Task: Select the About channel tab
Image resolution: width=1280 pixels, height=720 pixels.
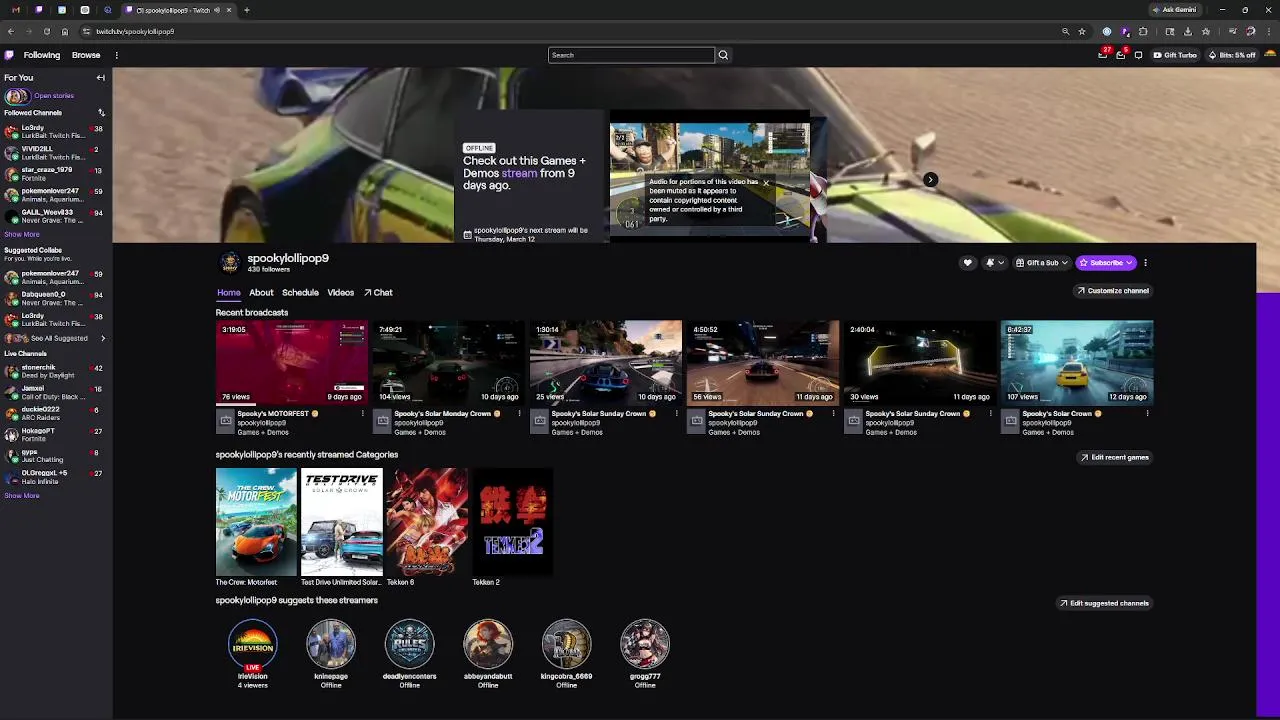Action: coord(261,292)
